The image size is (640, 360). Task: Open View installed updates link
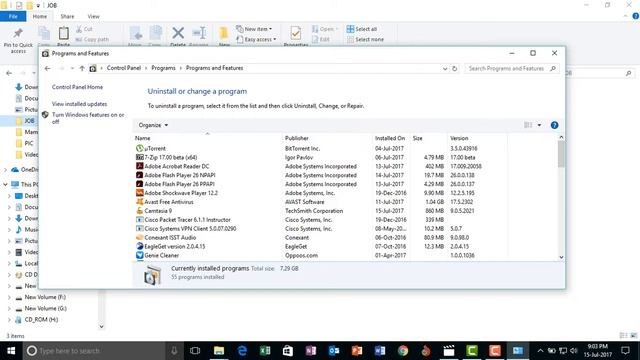pos(79,104)
